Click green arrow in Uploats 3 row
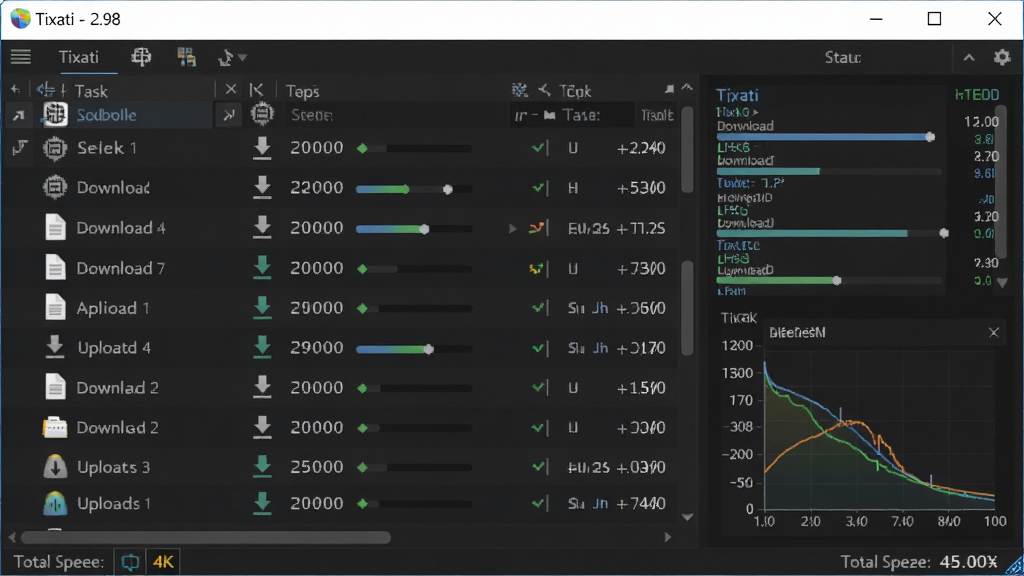Image resolution: width=1024 pixels, height=576 pixels. (262, 467)
